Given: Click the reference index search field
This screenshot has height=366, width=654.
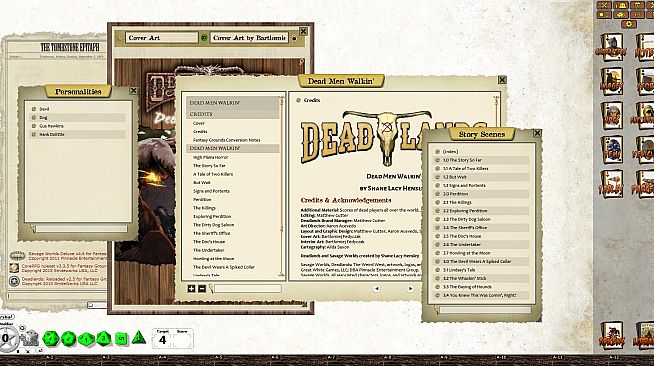Looking at the screenshot, I should (248, 288).
